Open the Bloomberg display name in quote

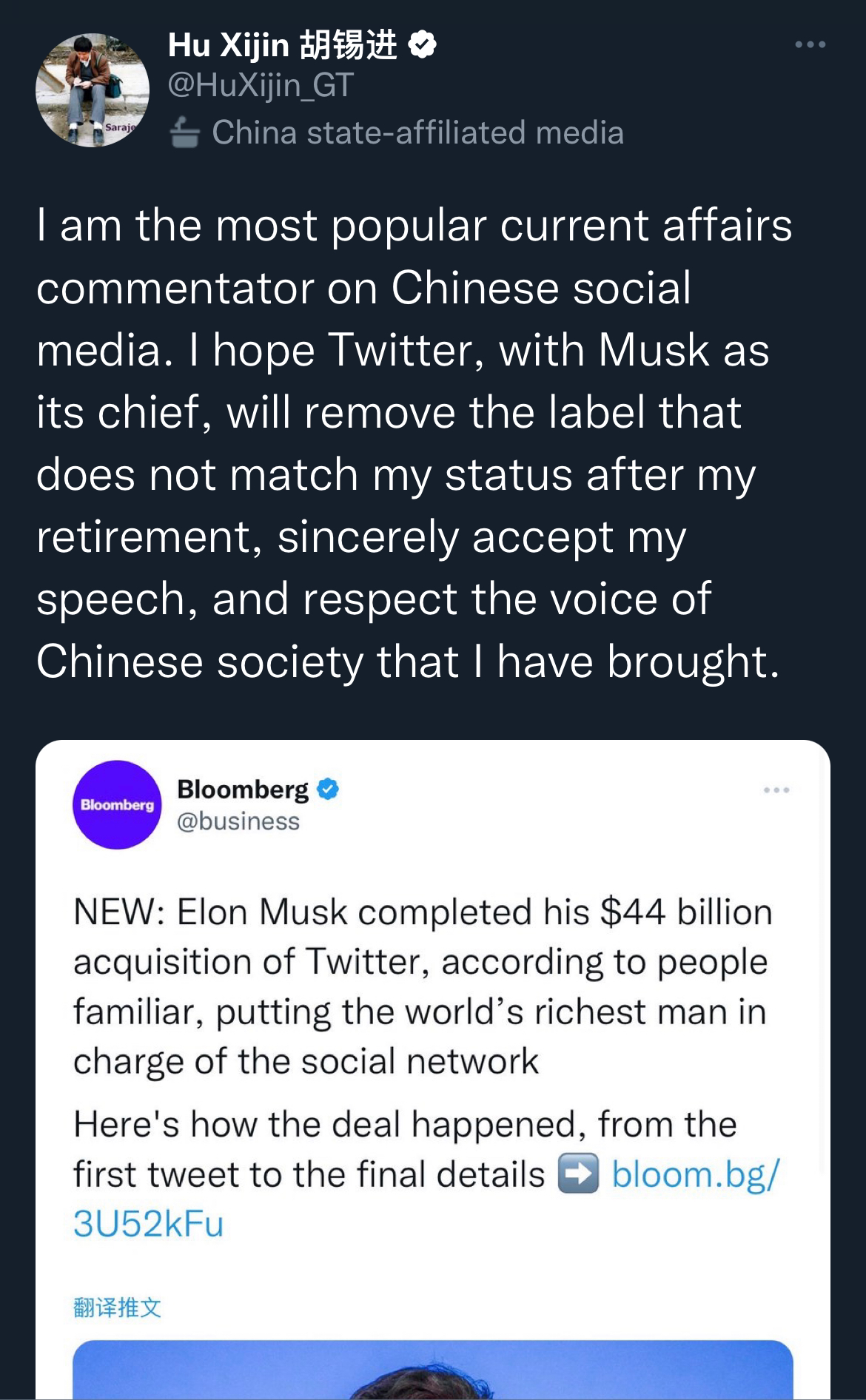(x=243, y=790)
